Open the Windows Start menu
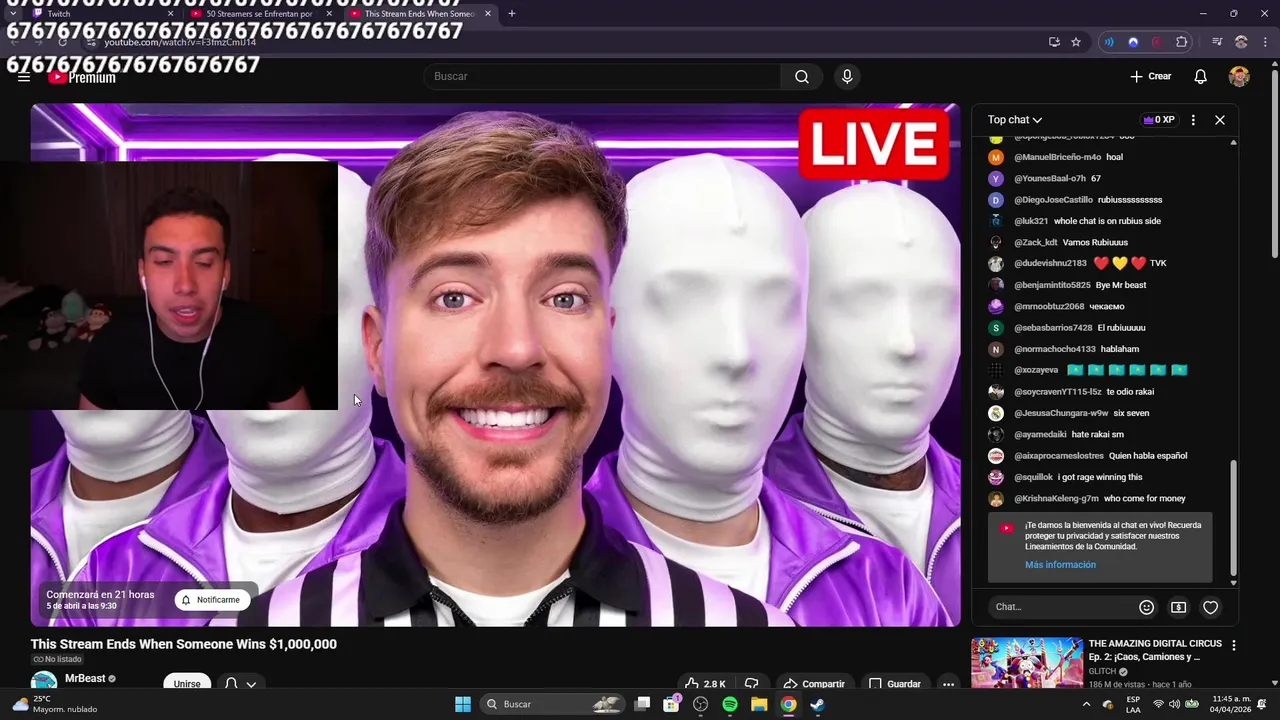Screen dimensions: 1280x720 coord(463,704)
